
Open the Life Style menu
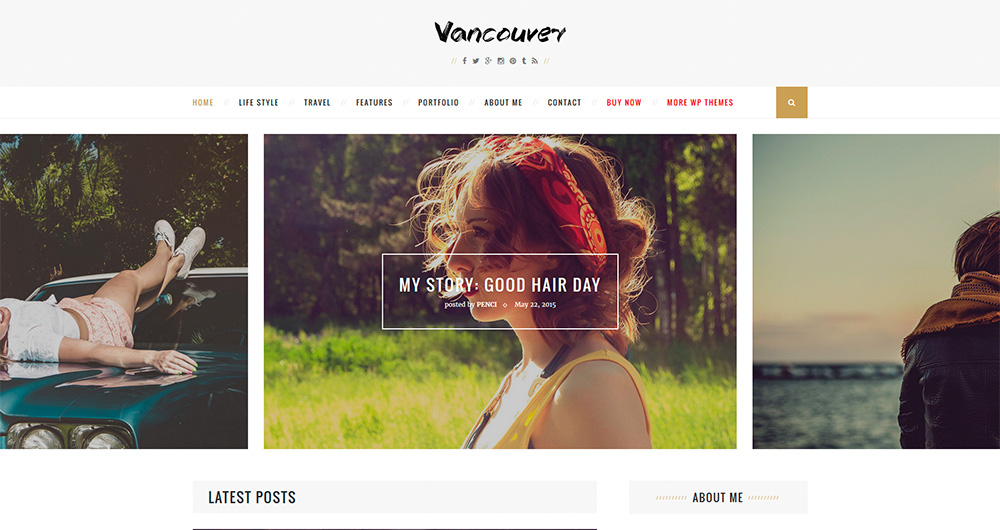pos(258,103)
